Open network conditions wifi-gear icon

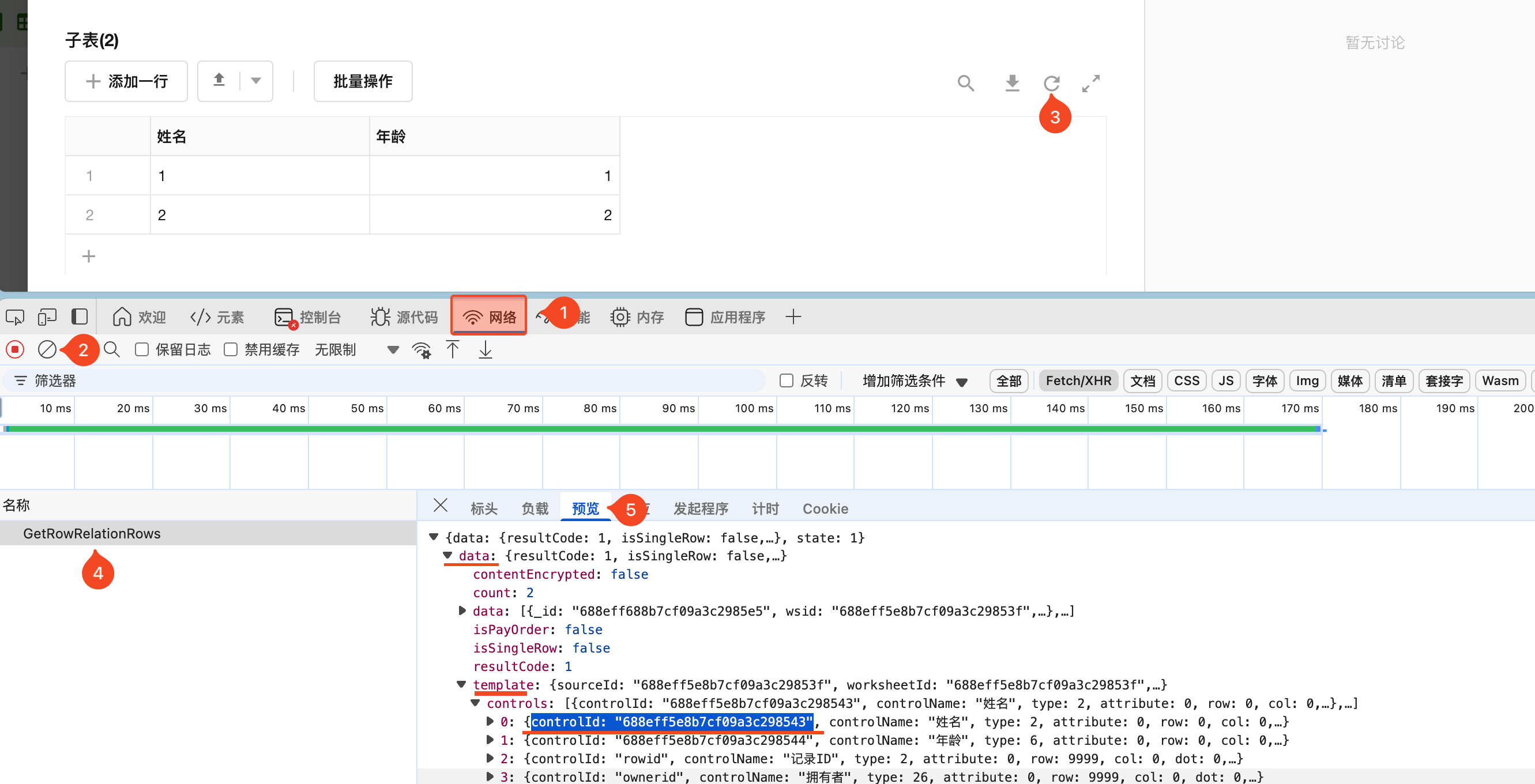click(422, 350)
